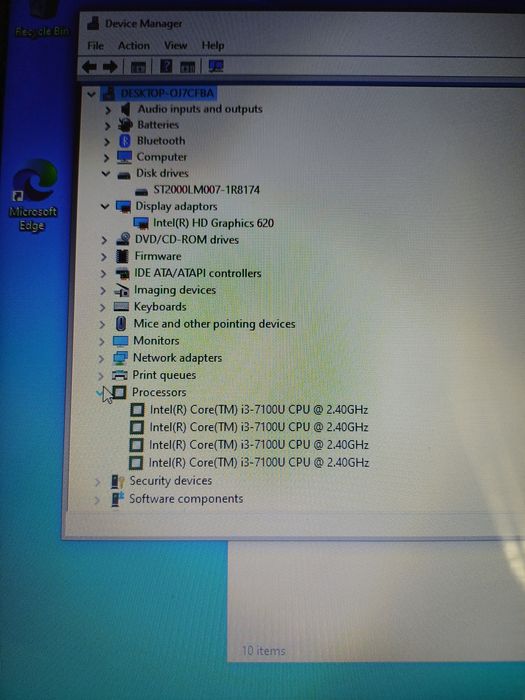The width and height of the screenshot is (525, 700).
Task: Click the Software components icon
Action: pos(117,499)
